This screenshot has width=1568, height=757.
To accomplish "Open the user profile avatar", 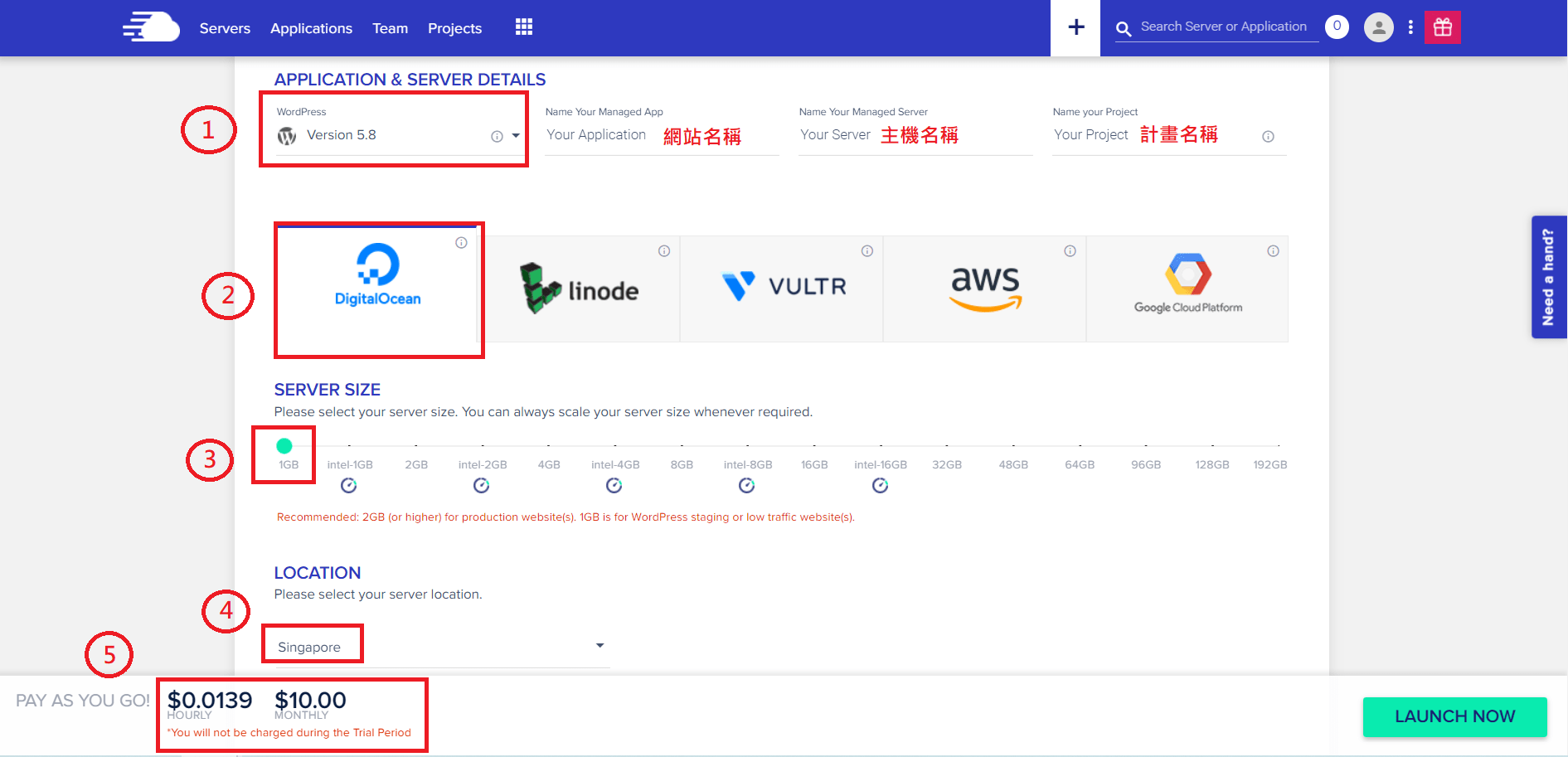I will coord(1378,27).
